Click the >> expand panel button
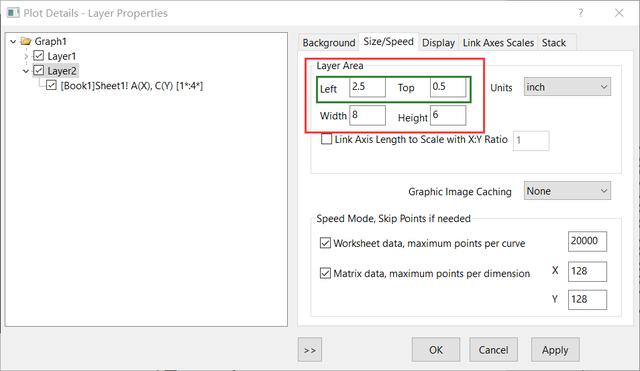Image resolution: width=640 pixels, height=371 pixels. [310, 350]
